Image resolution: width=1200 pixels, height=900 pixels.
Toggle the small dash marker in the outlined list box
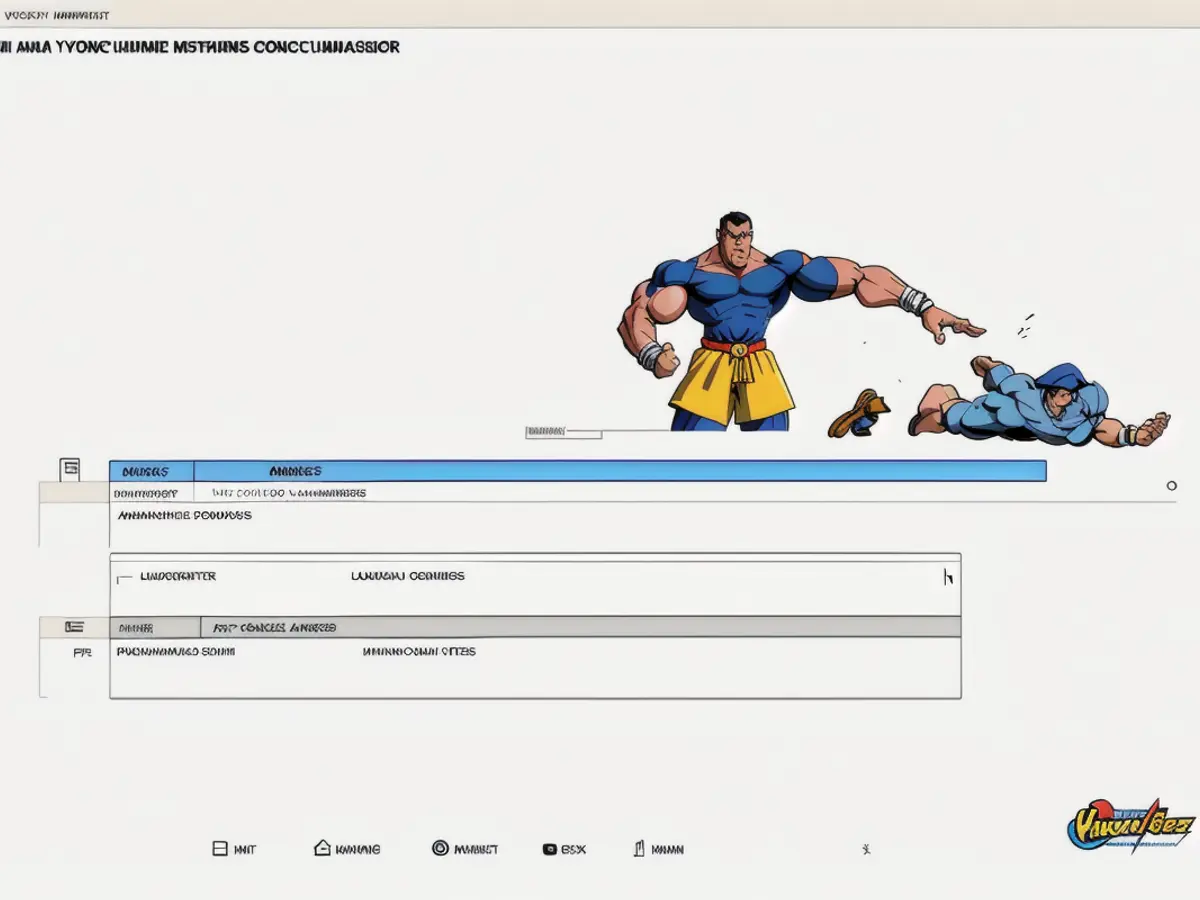(124, 578)
